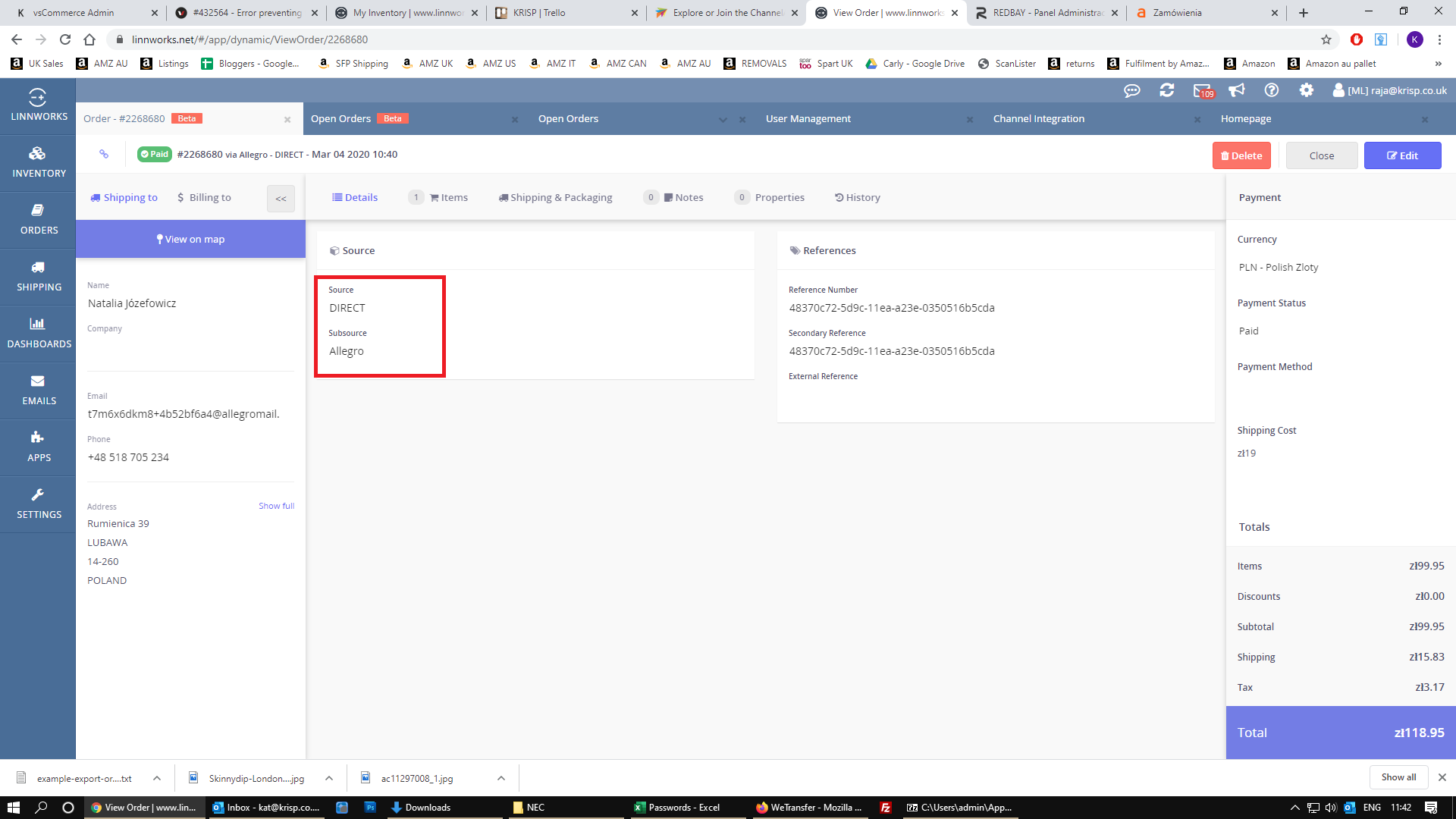Open the bookmarks overflow chevron
This screenshot has height=819, width=1456.
pos(1438,64)
